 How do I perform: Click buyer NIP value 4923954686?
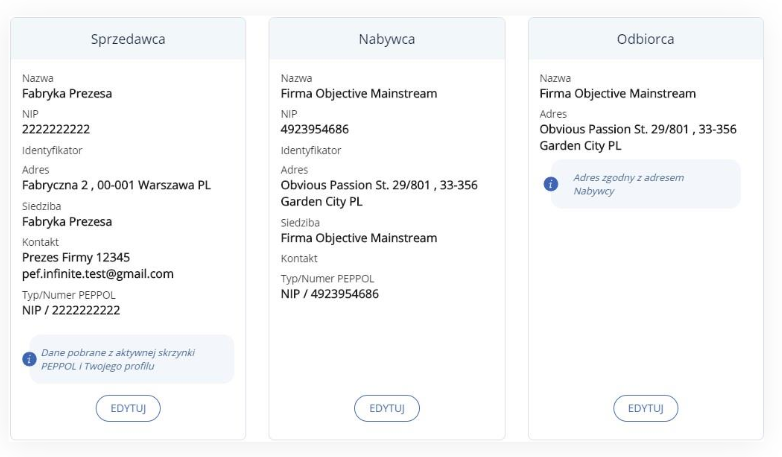(315, 129)
